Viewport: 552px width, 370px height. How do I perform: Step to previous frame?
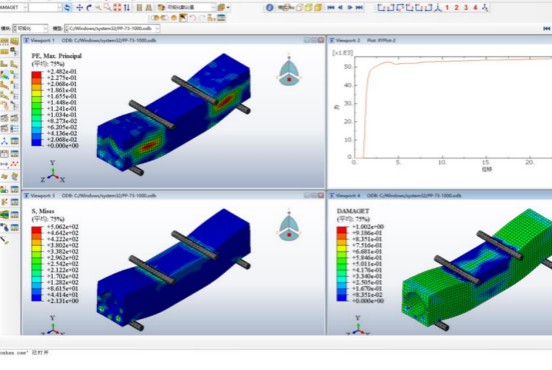(x=340, y=7)
